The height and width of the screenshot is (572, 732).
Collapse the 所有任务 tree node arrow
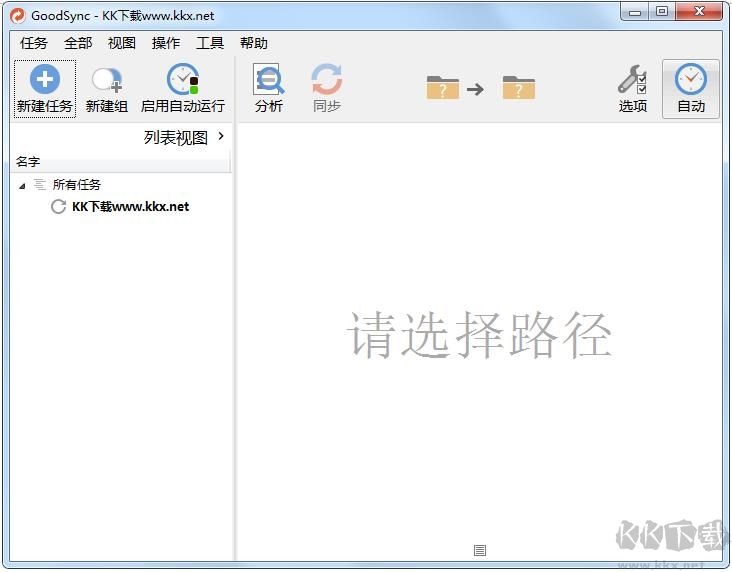(x=22, y=186)
